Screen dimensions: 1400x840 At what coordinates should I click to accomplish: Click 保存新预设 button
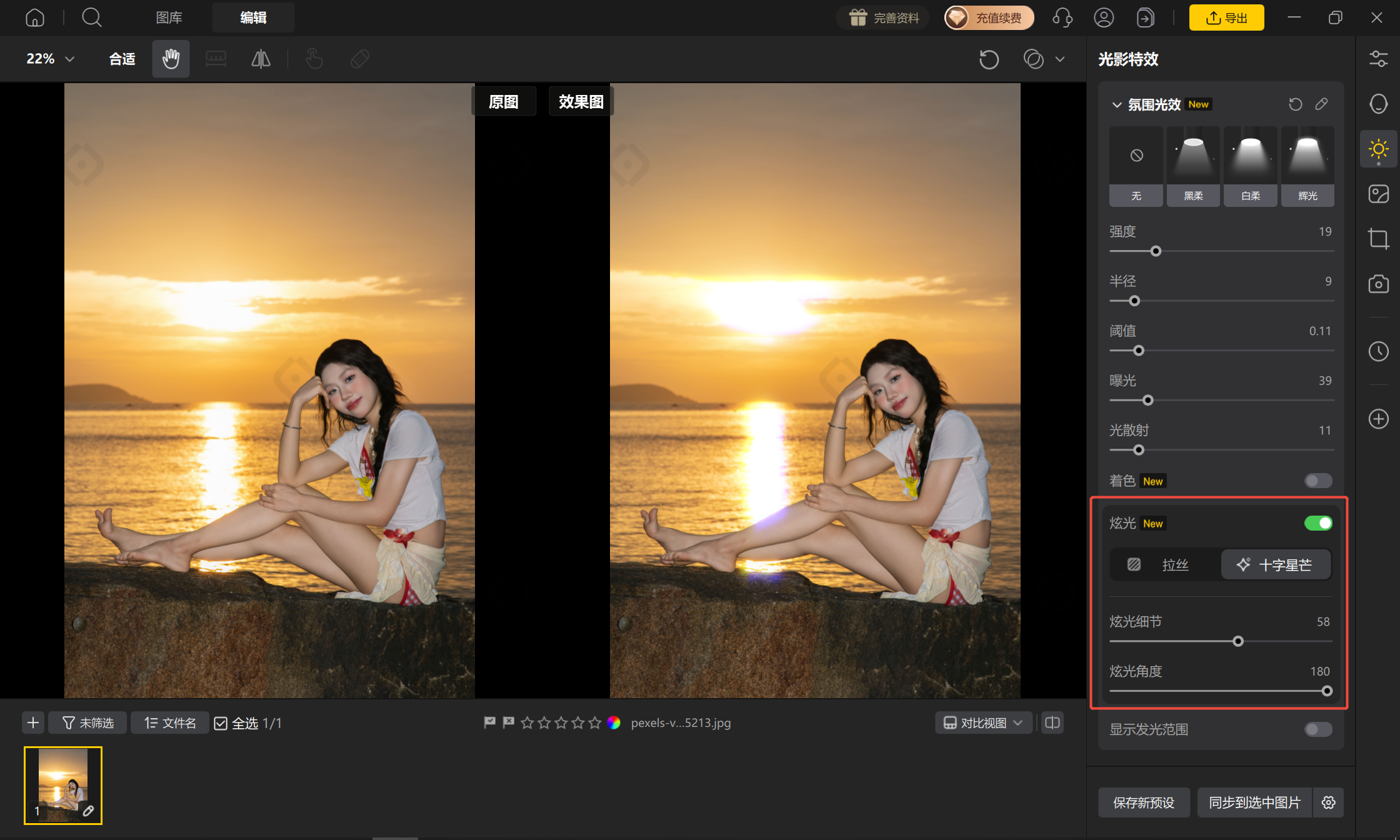(1144, 802)
